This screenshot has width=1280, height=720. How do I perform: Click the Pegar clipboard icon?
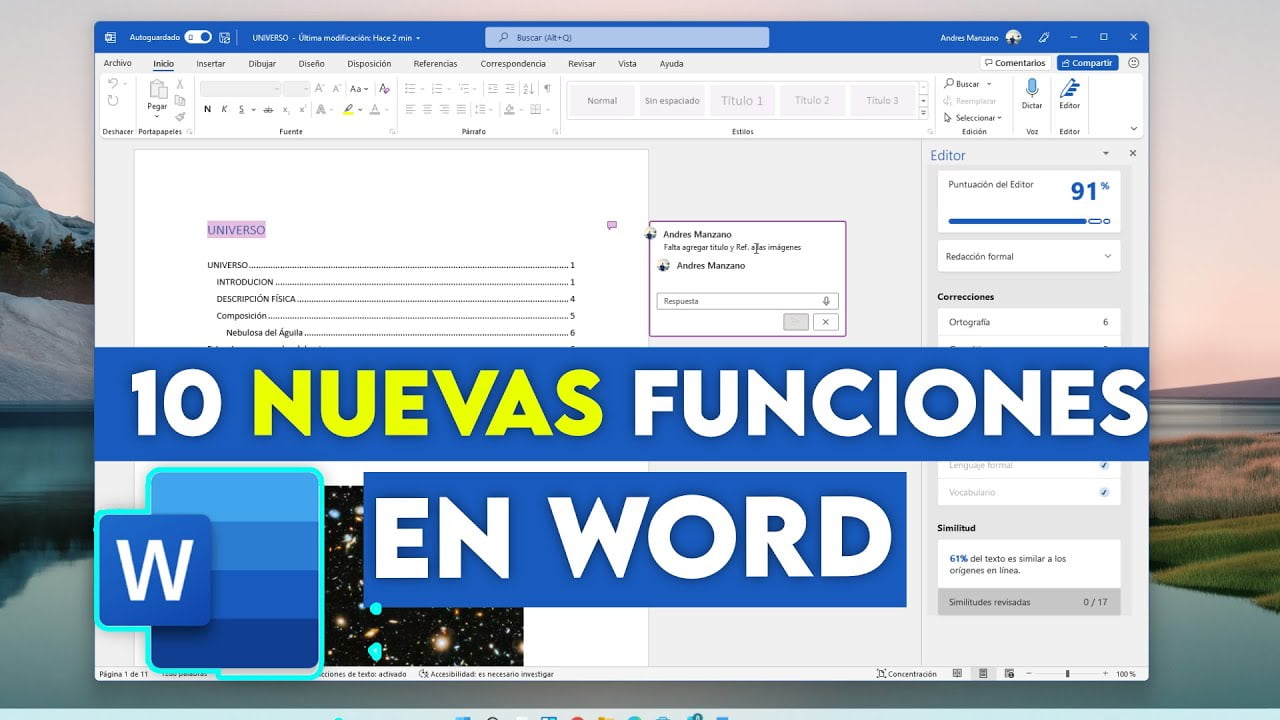tap(157, 90)
